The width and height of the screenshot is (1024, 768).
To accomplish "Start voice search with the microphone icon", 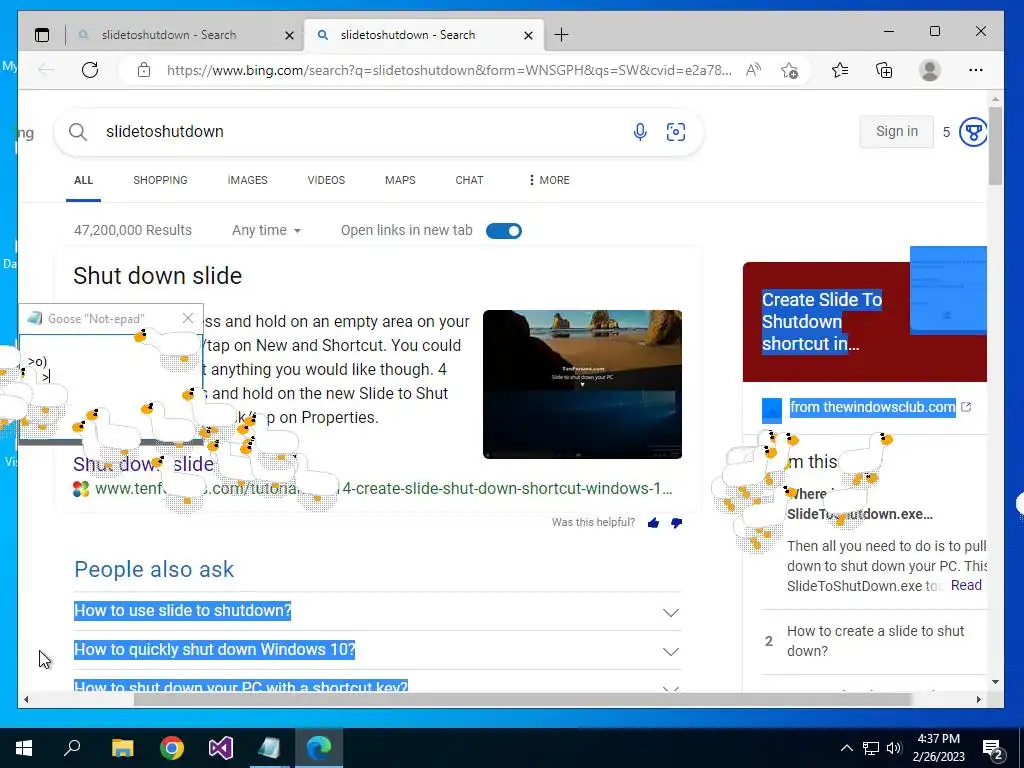I will tap(640, 132).
